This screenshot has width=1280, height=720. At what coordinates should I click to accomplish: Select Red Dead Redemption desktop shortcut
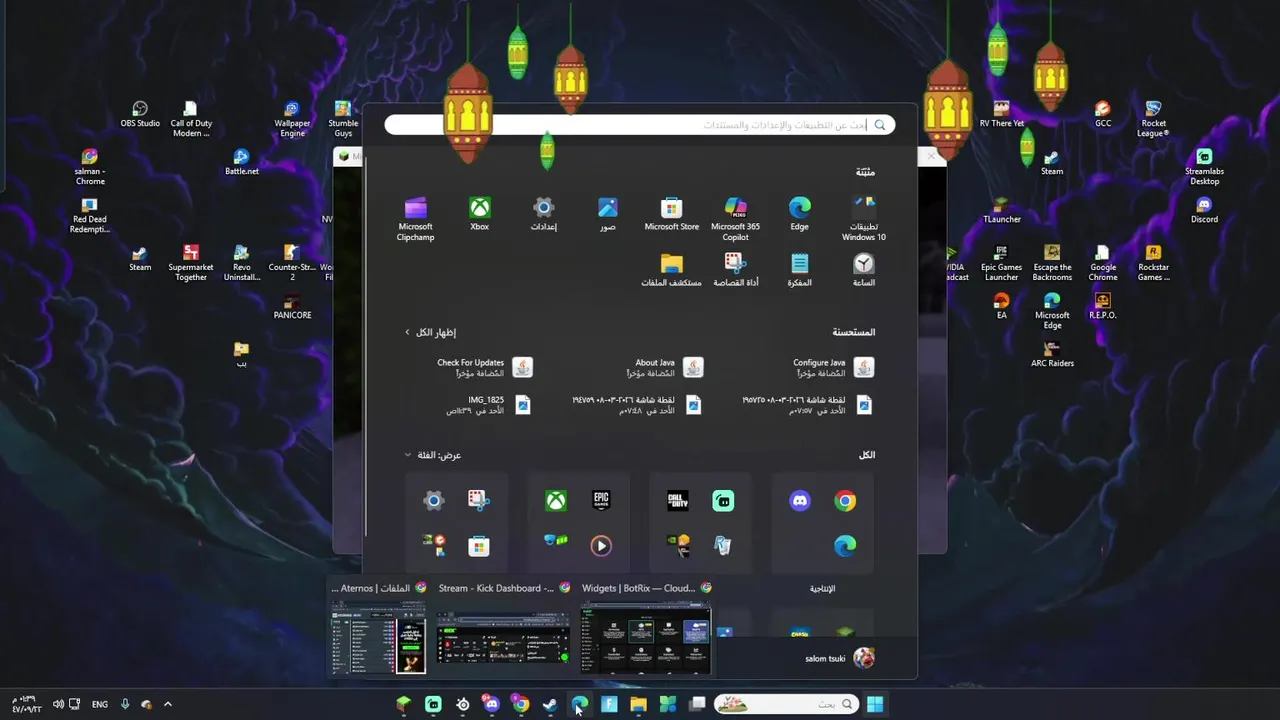89,215
